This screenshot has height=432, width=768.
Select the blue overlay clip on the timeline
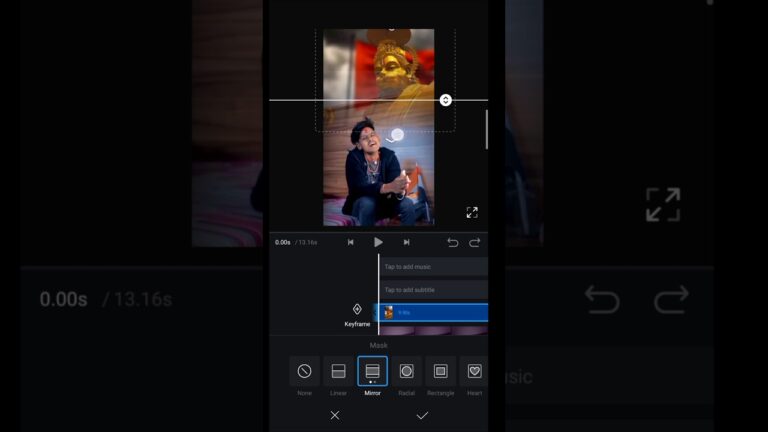(x=432, y=312)
